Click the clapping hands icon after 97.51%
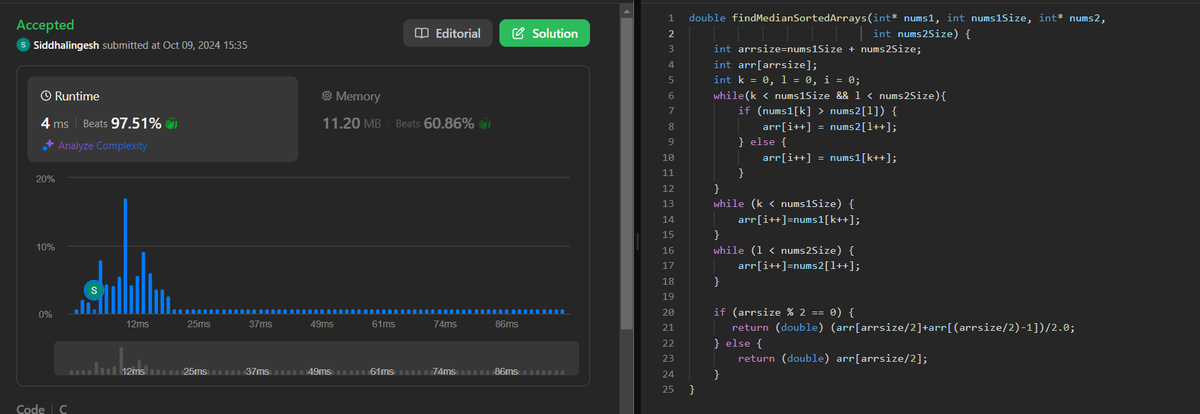Screen dimensions: 1200x414 [171, 124]
